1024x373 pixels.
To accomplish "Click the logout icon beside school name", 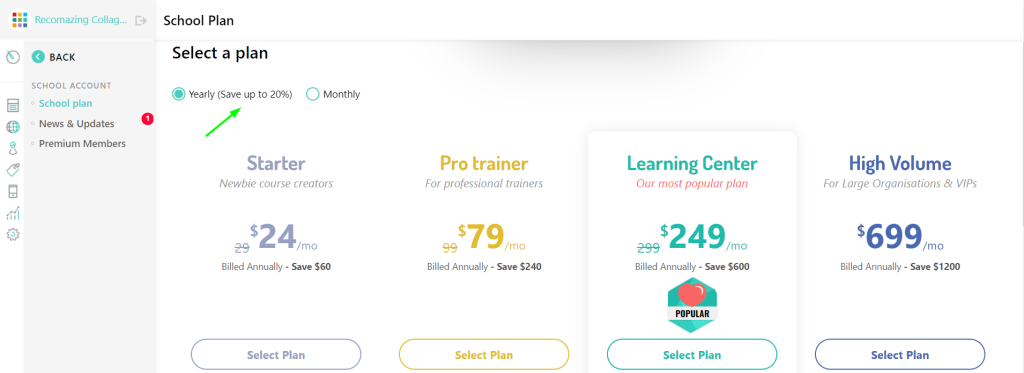I will coord(140,20).
